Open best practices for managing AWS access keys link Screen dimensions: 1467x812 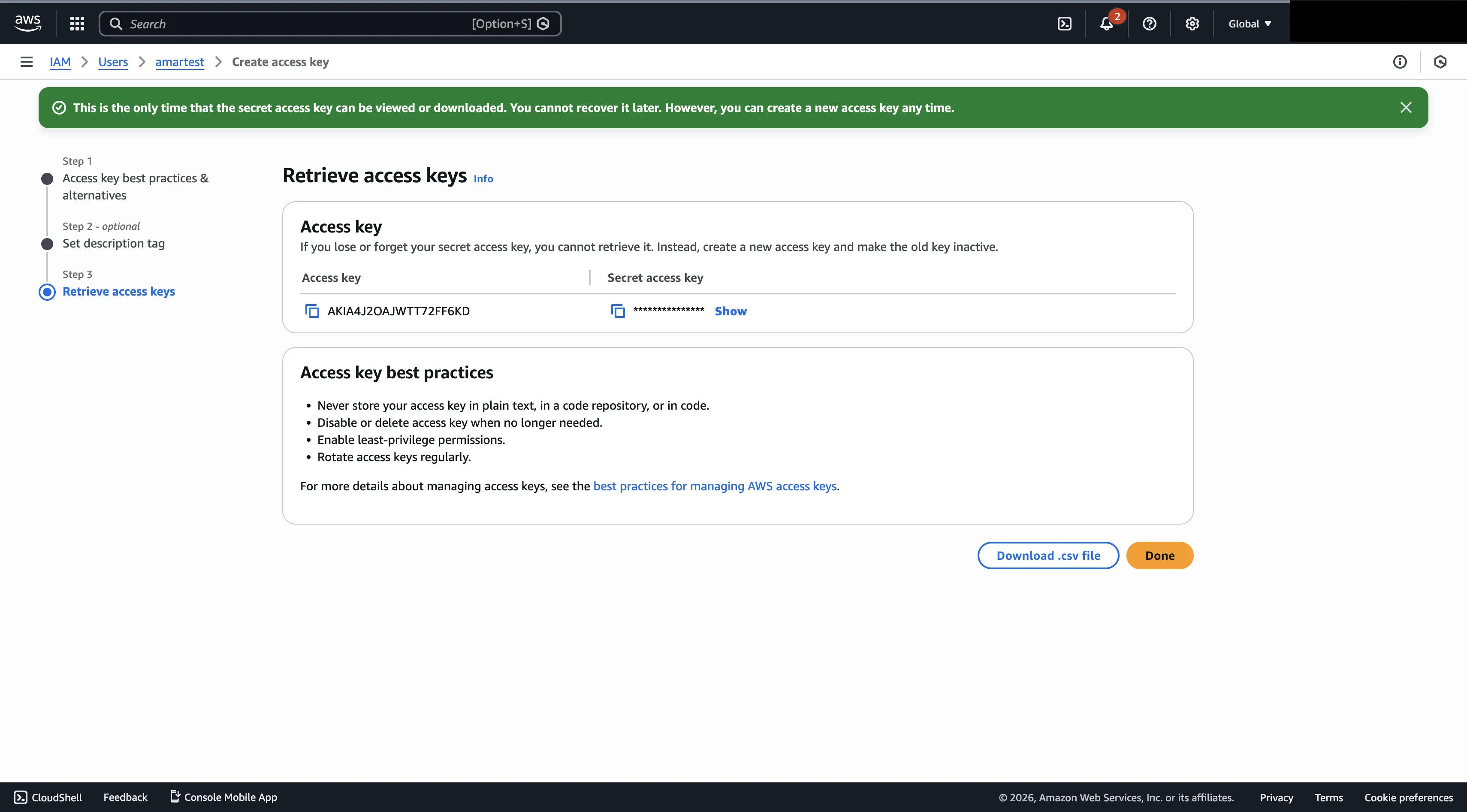point(715,486)
